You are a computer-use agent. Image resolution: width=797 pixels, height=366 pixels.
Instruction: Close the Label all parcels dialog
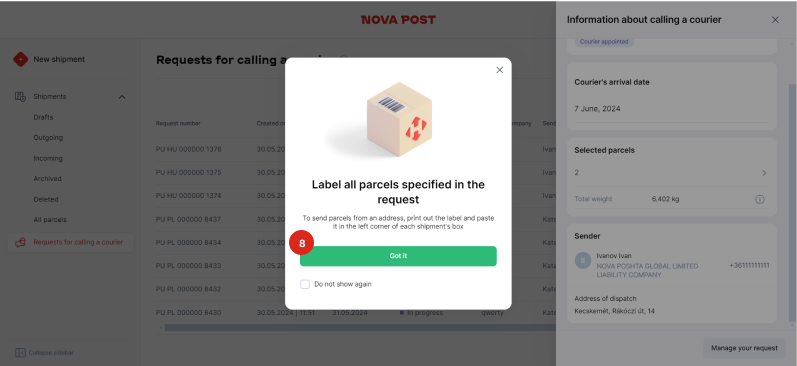[x=500, y=70]
